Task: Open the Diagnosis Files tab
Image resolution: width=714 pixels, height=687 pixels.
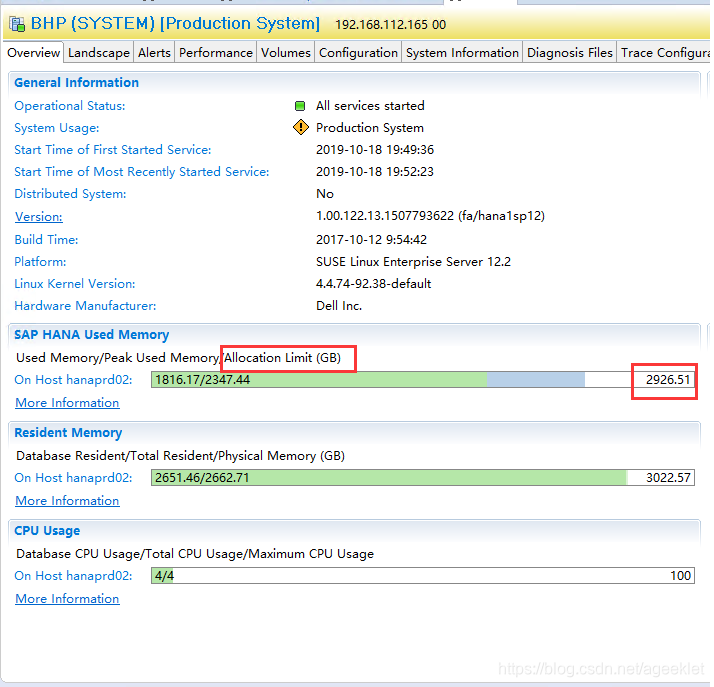Action: pos(570,53)
